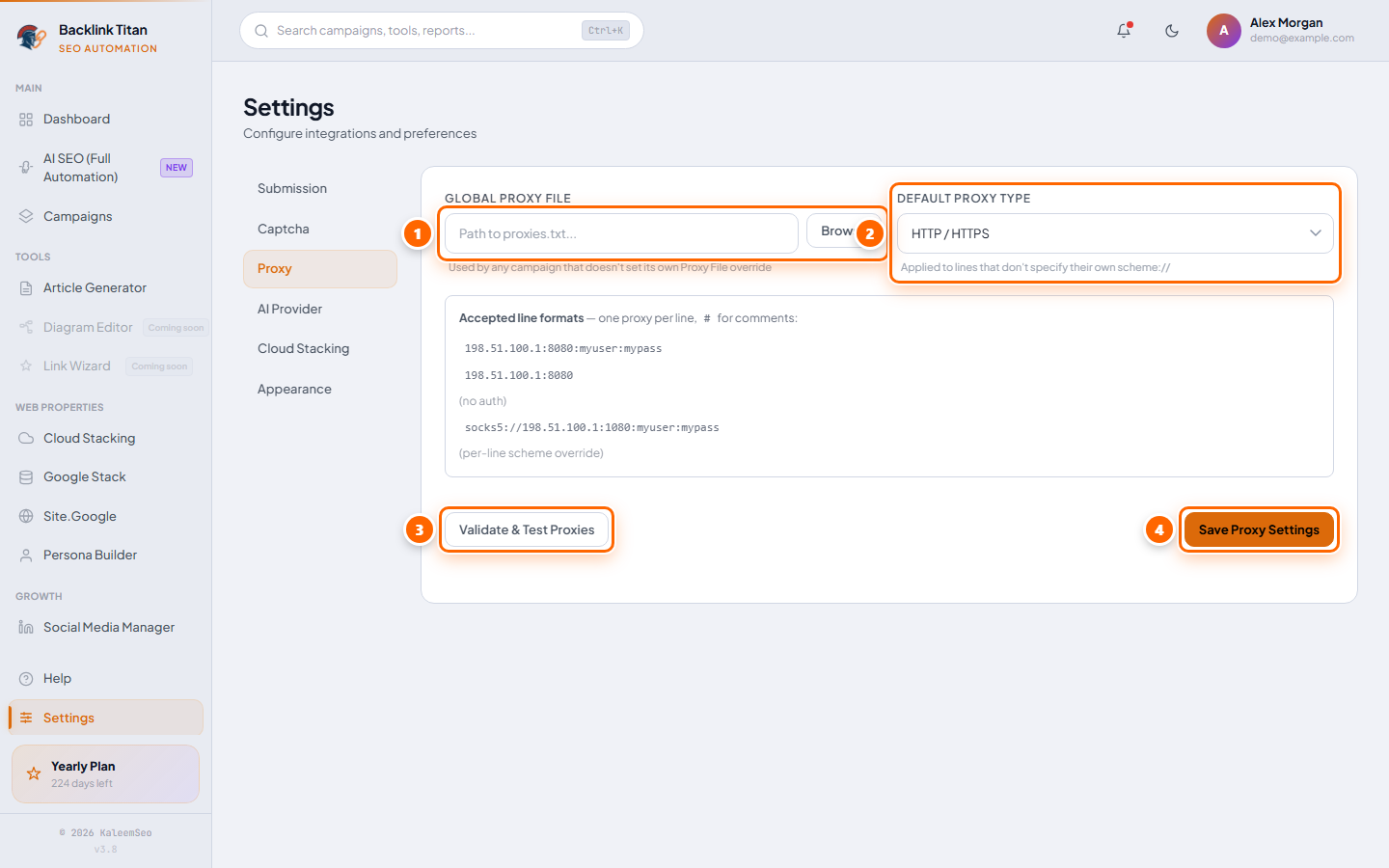Viewport: 1389px width, 868px height.
Task: Open the Default Proxy Type dropdown
Action: [x=1115, y=233]
